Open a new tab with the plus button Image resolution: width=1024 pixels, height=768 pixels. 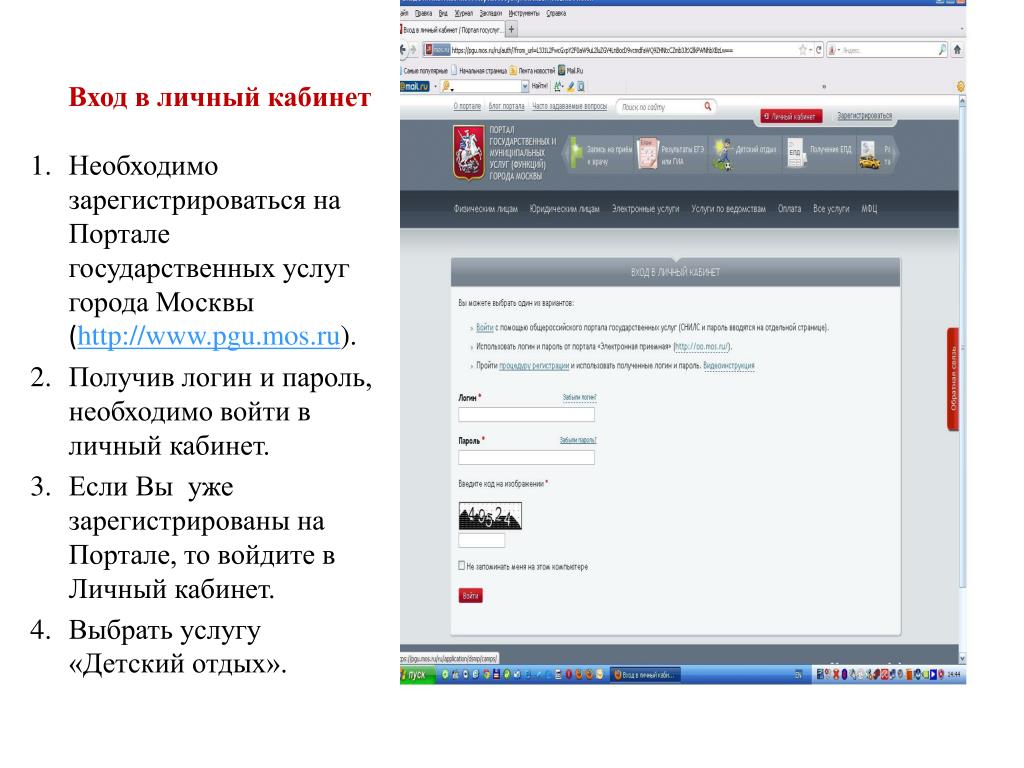point(512,29)
